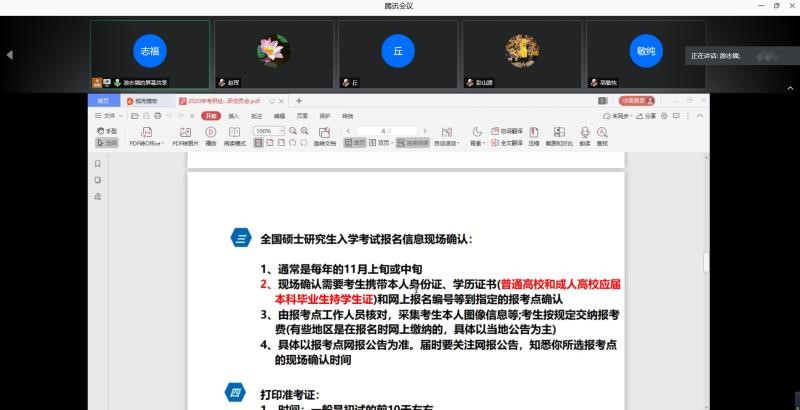Viewport: 800px width, 410px height.
Task: Toggle the 手型 hand tool
Action: pos(107,131)
